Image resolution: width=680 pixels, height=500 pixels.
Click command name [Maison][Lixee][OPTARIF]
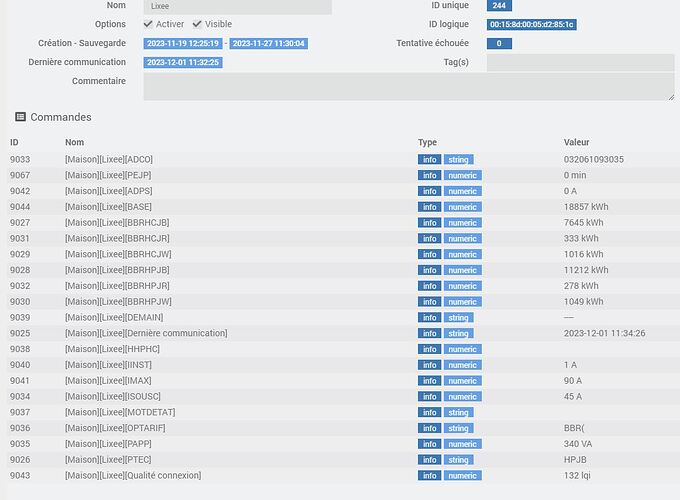coord(115,428)
